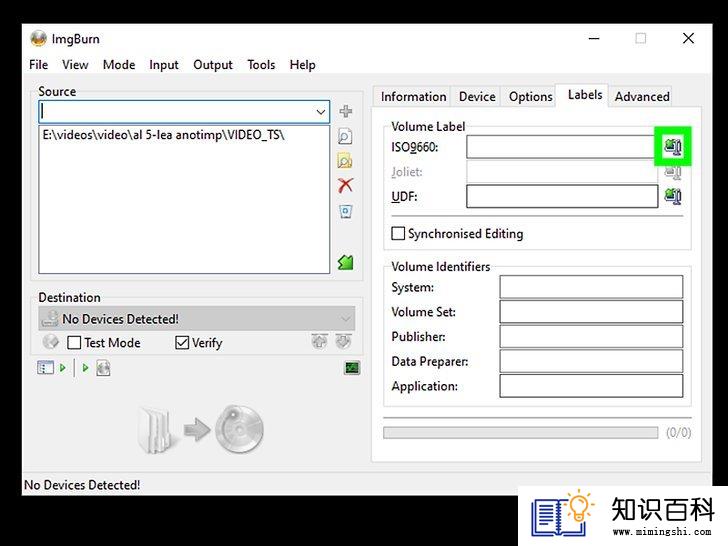Image resolution: width=728 pixels, height=546 pixels.
Task: Open the Input menu
Action: pos(164,65)
